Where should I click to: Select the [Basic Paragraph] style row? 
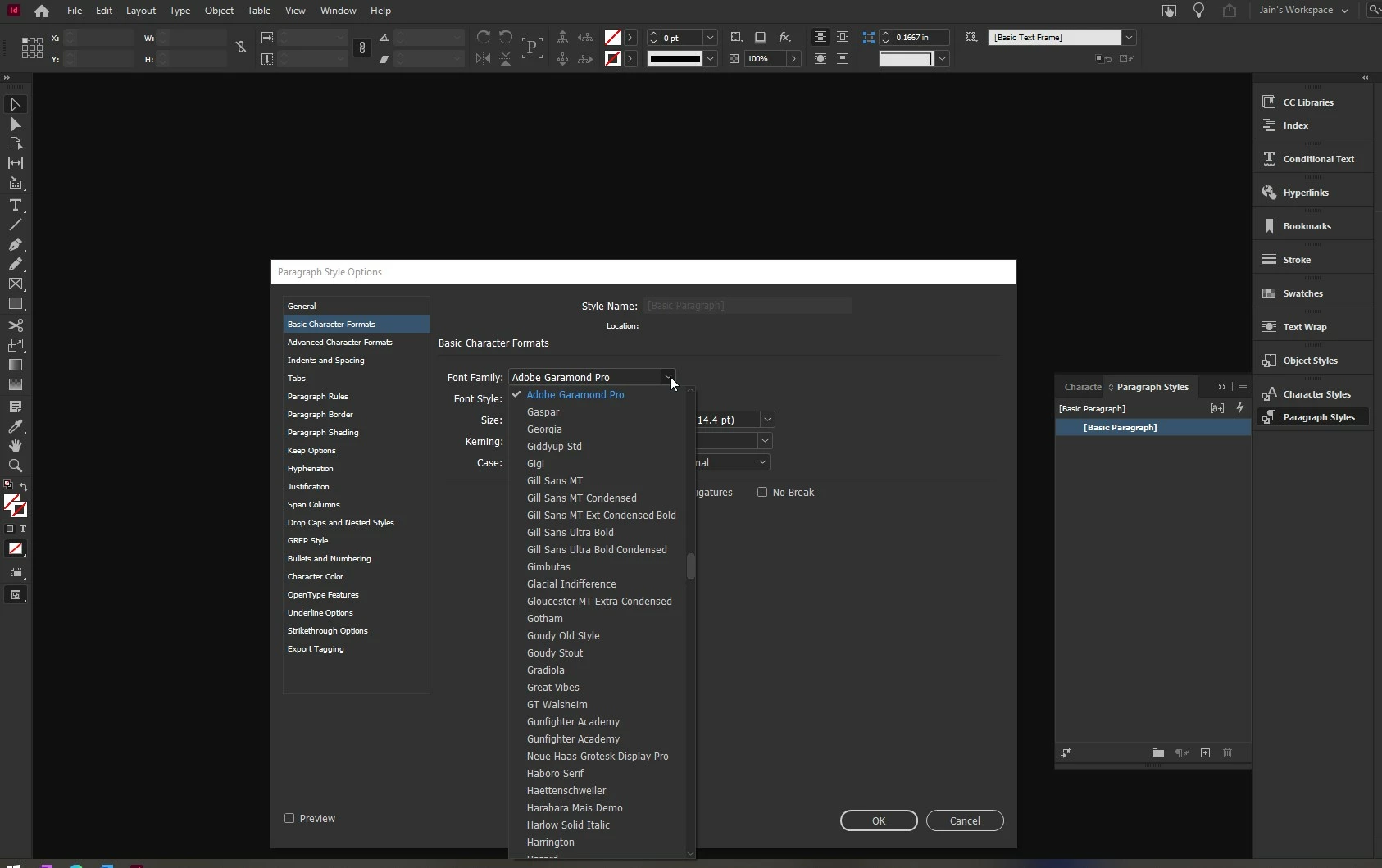tap(1152, 428)
